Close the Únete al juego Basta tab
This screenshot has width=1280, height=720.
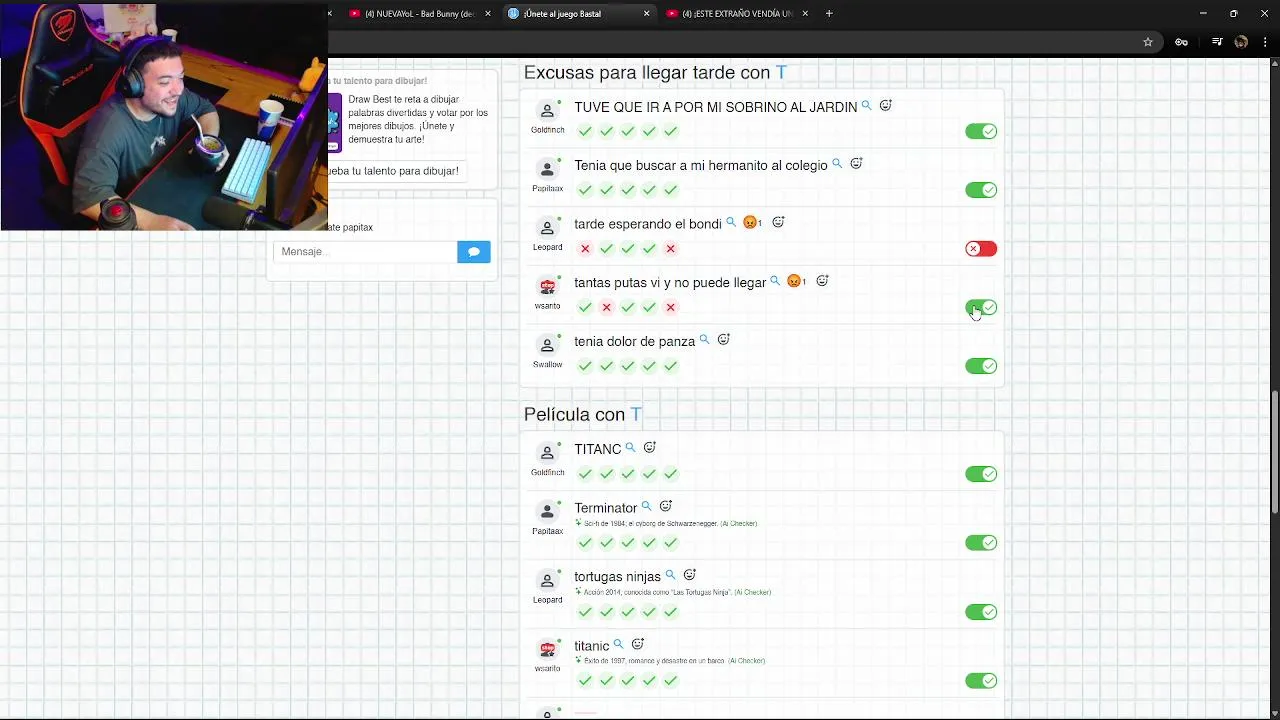point(646,14)
